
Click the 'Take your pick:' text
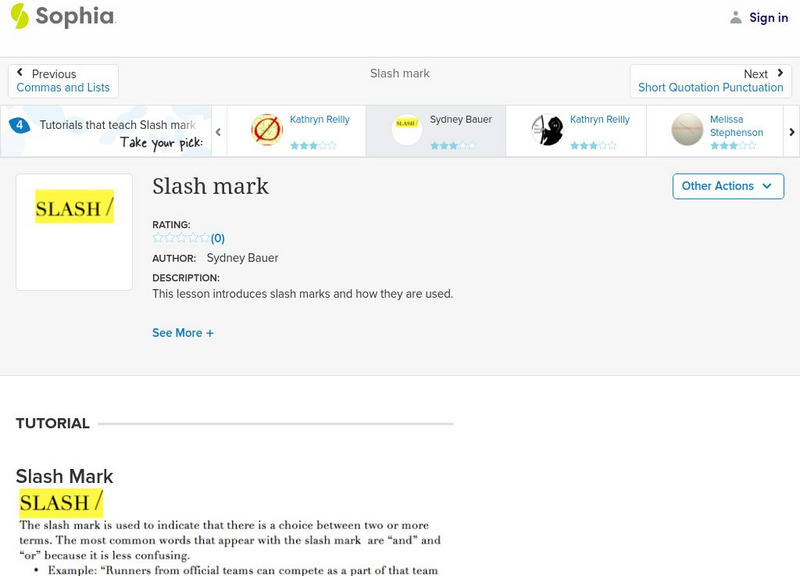161,143
